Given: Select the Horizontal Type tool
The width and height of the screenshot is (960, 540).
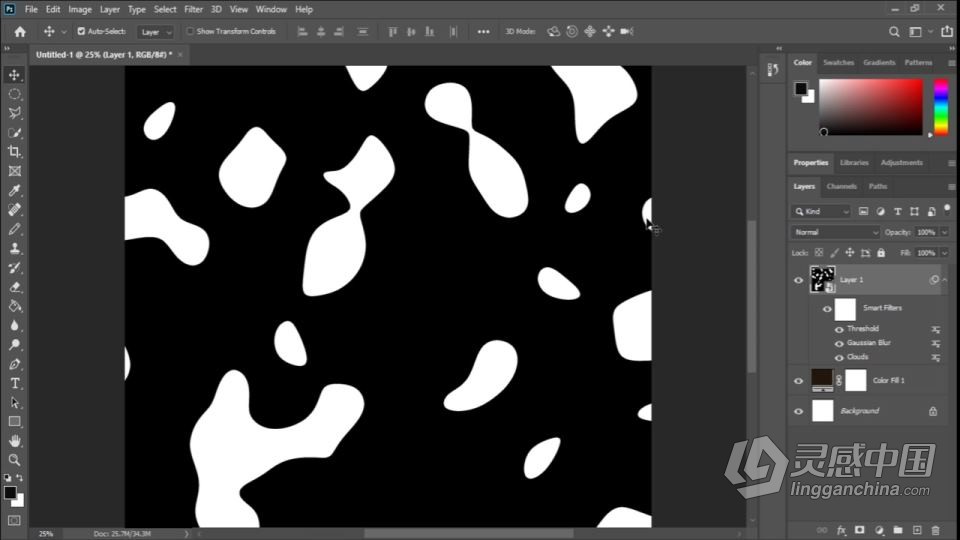Looking at the screenshot, I should tap(14, 383).
